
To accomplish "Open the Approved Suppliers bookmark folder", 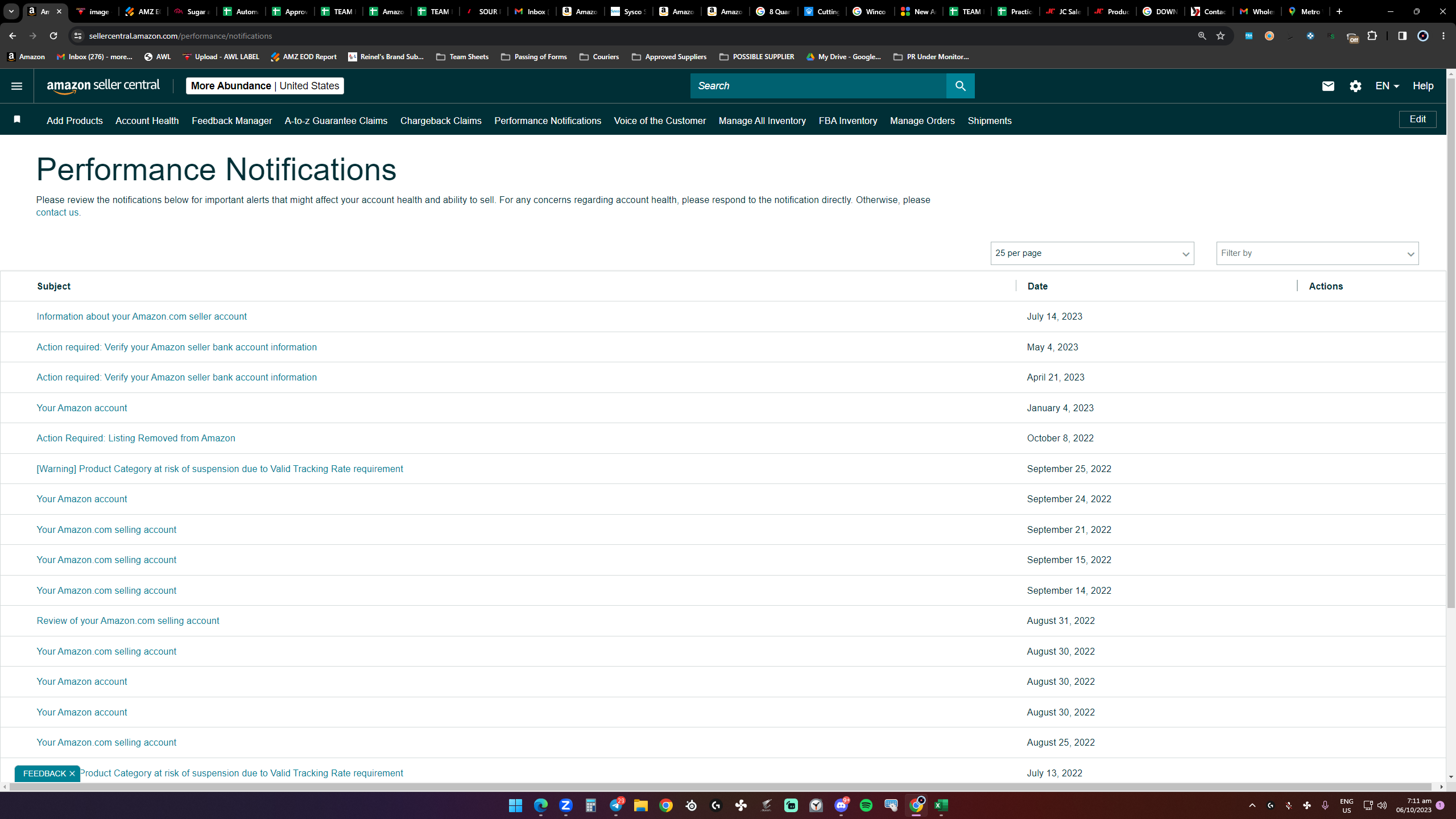I will point(669,57).
